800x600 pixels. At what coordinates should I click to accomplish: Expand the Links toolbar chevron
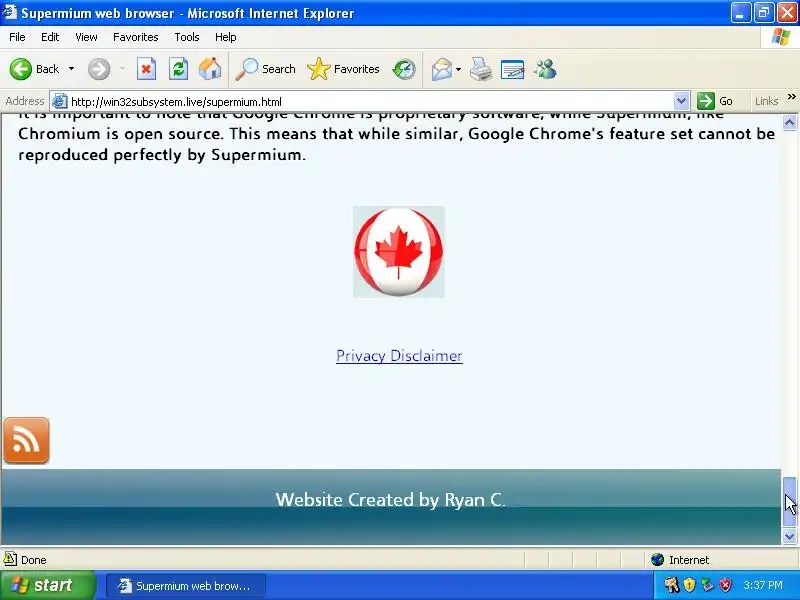coord(791,97)
